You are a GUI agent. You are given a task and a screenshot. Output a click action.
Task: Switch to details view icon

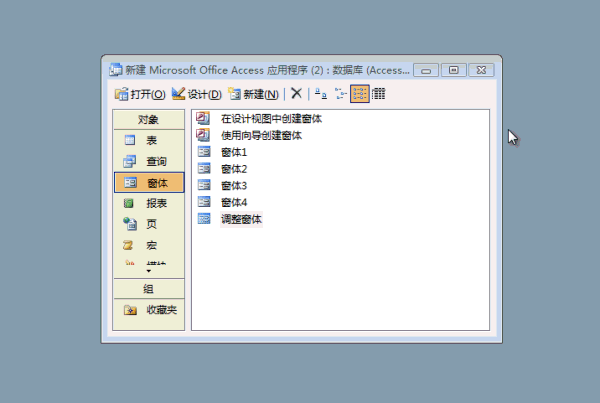click(x=378, y=94)
